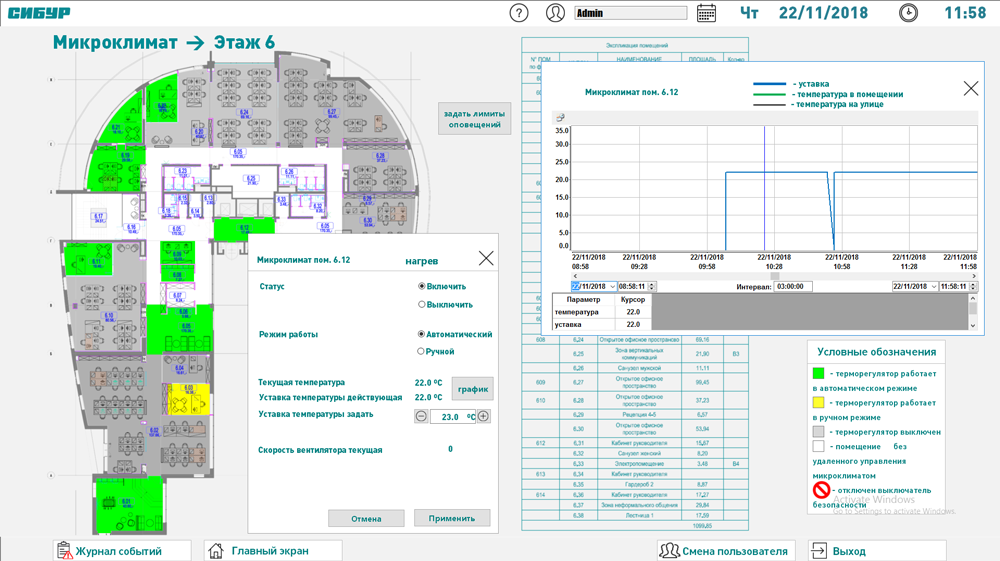Screen dimensions: 1000x561
Task: Click the chart scroll left arrow
Action: coord(575,276)
